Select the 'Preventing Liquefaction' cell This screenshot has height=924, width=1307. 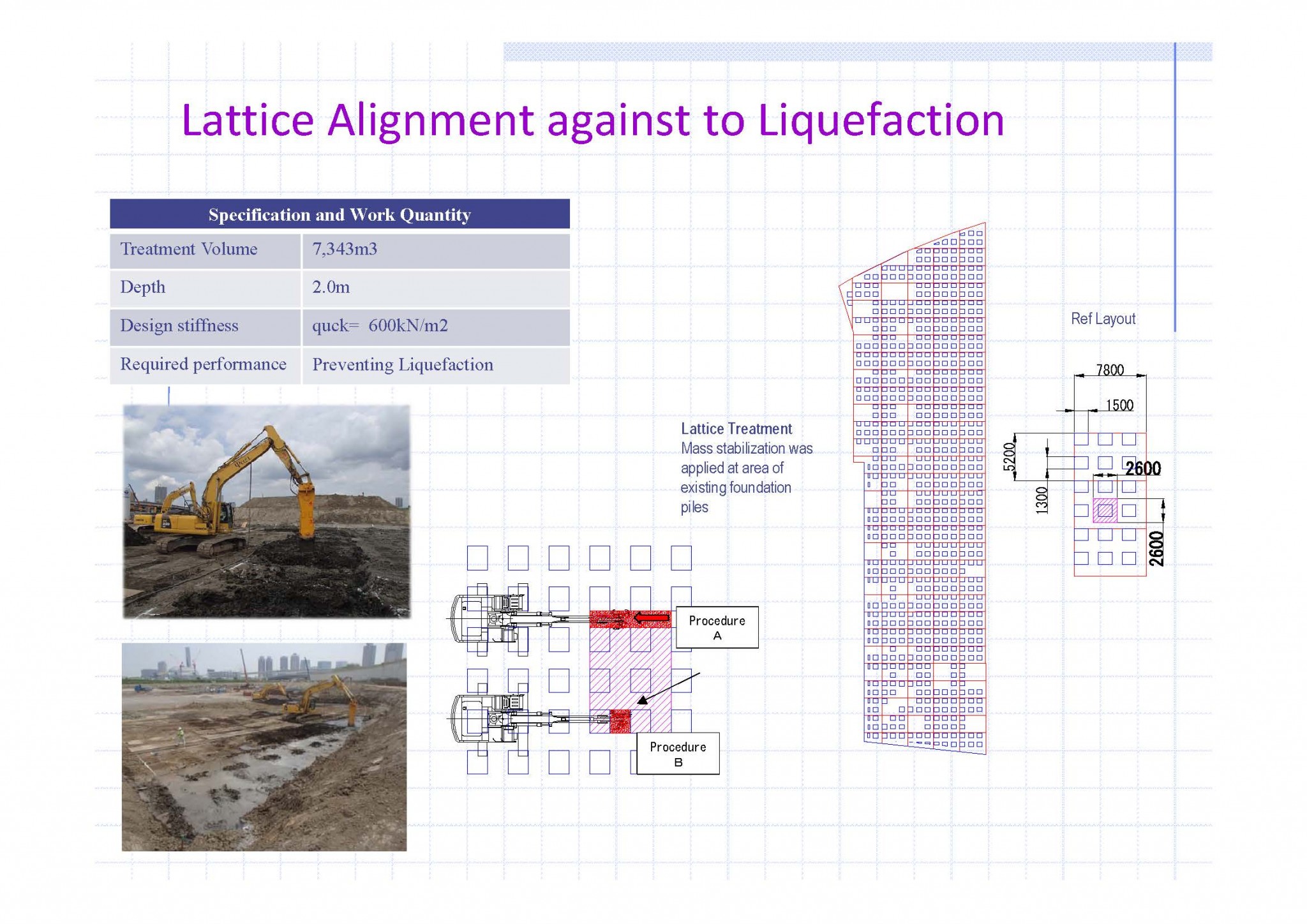click(x=436, y=365)
